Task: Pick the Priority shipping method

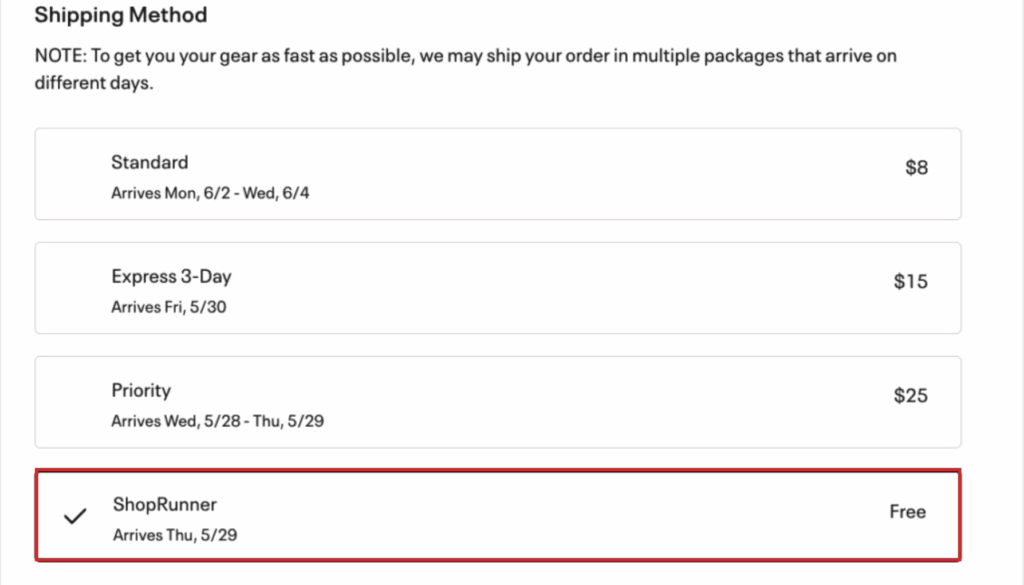Action: click(x=498, y=402)
